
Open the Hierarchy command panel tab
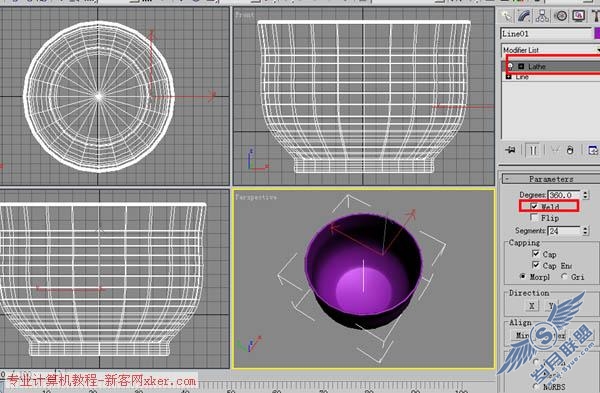point(542,16)
